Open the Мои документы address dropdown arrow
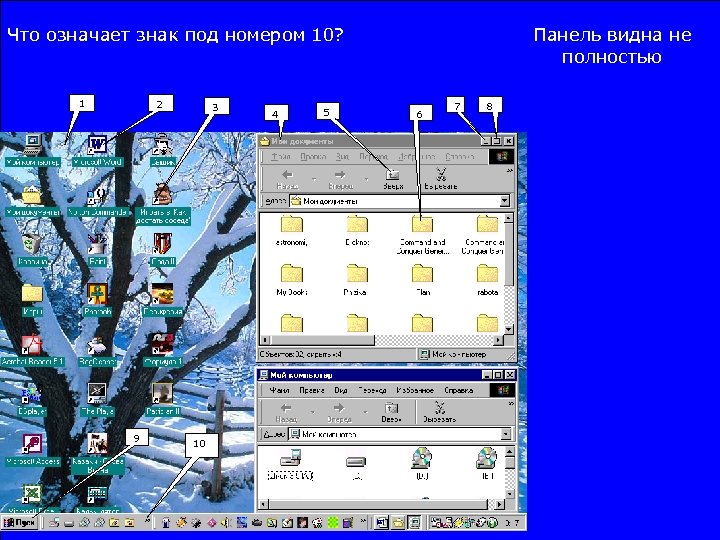 [504, 201]
